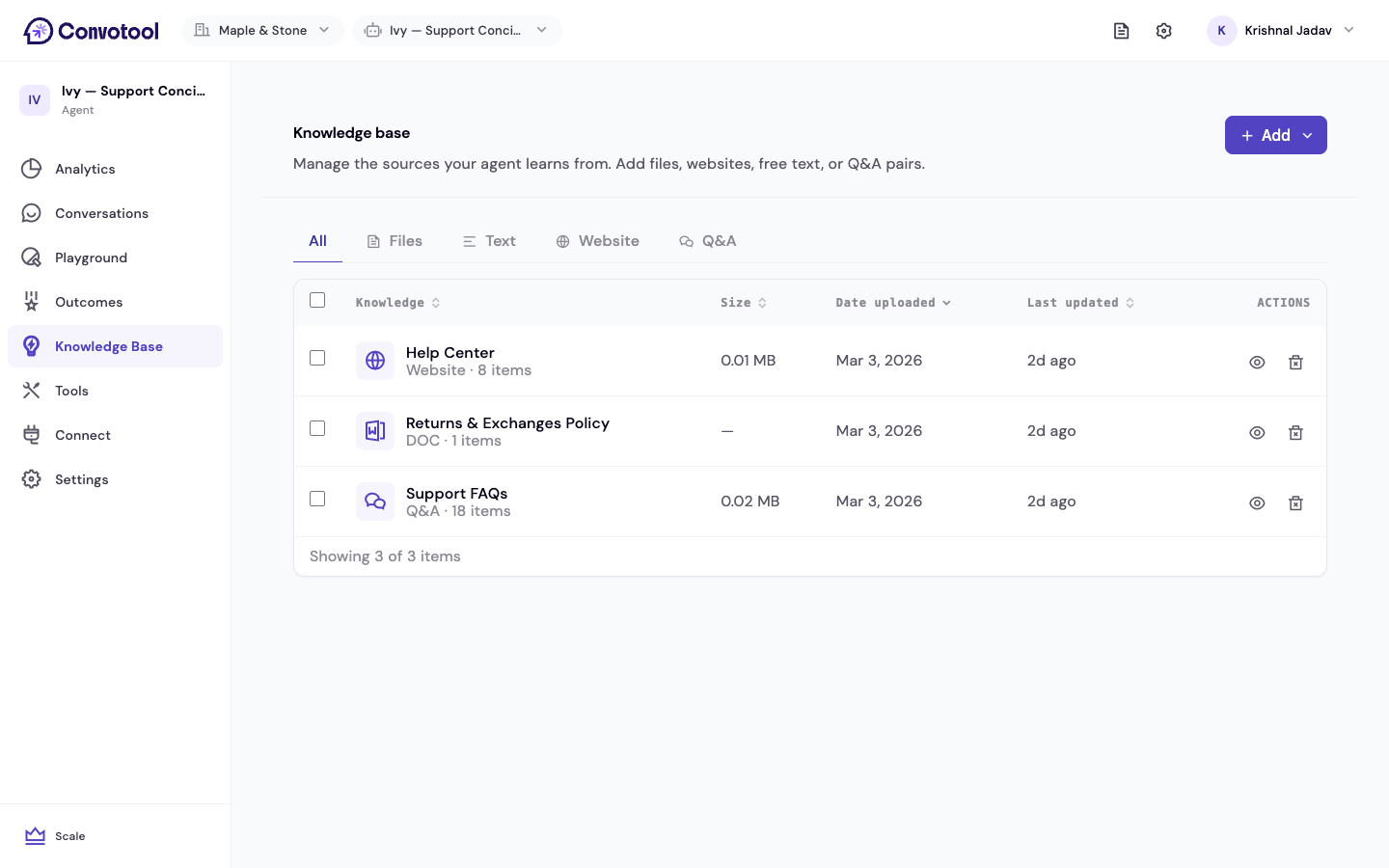Switch to the Website tab
Screen dimensions: 1389x868
597,241
